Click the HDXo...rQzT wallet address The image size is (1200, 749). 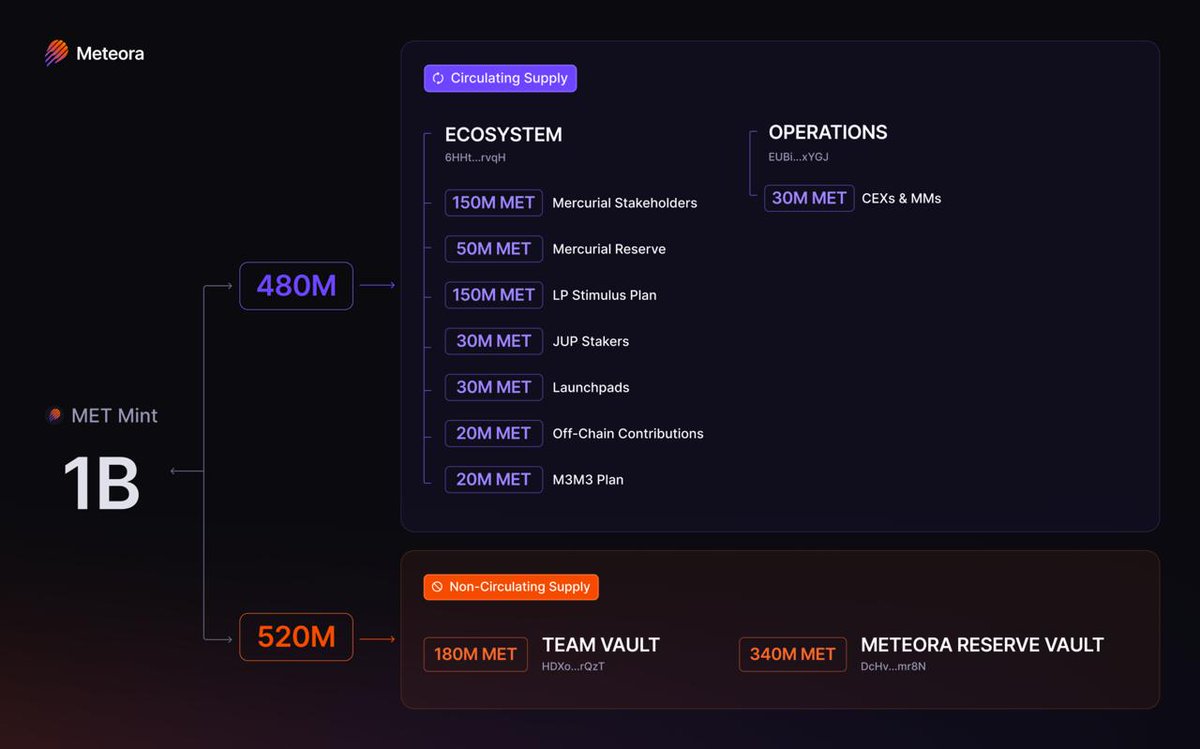573,667
